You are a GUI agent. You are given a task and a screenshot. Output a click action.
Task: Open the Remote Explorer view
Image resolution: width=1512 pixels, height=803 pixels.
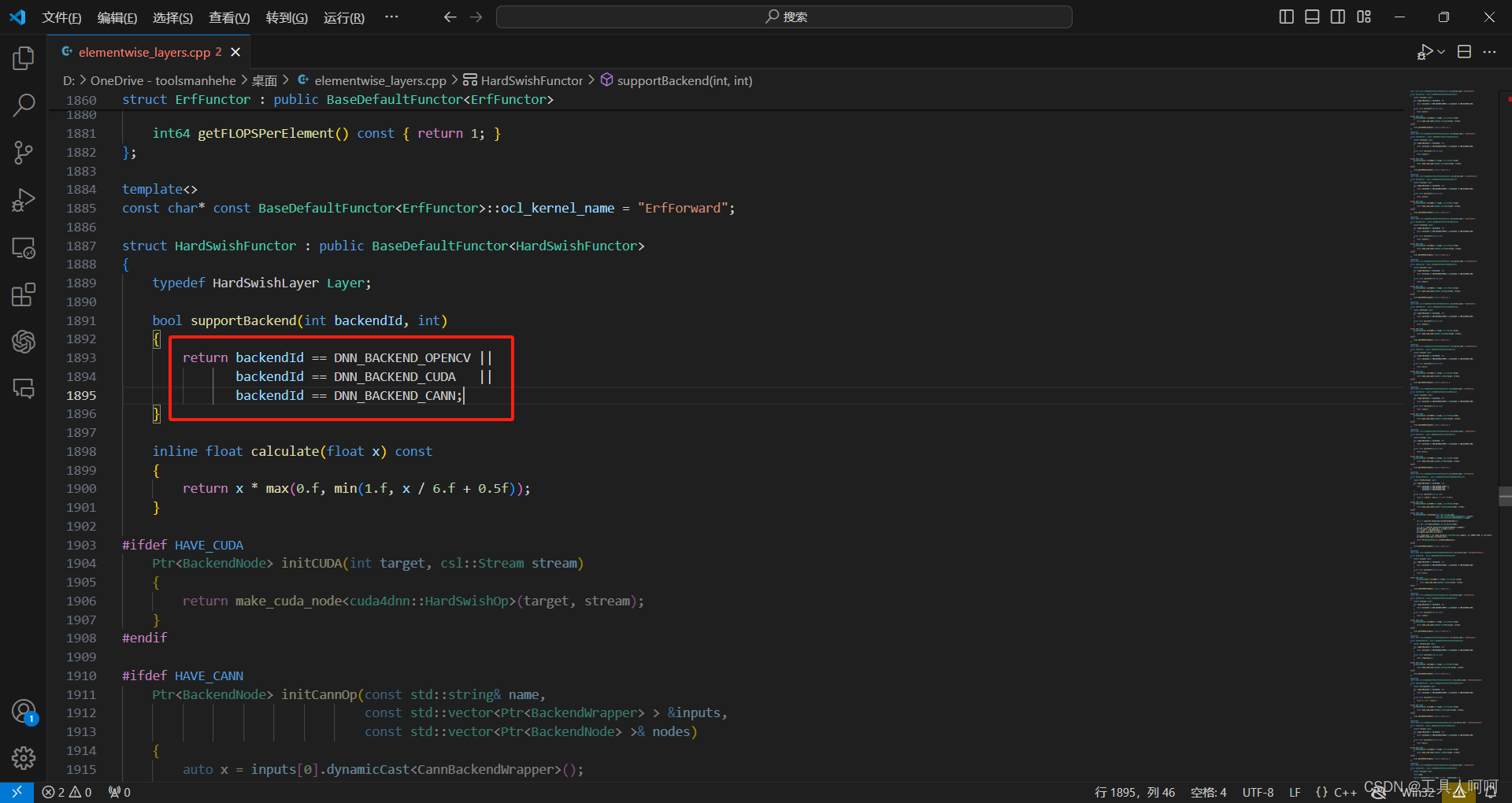(x=24, y=248)
